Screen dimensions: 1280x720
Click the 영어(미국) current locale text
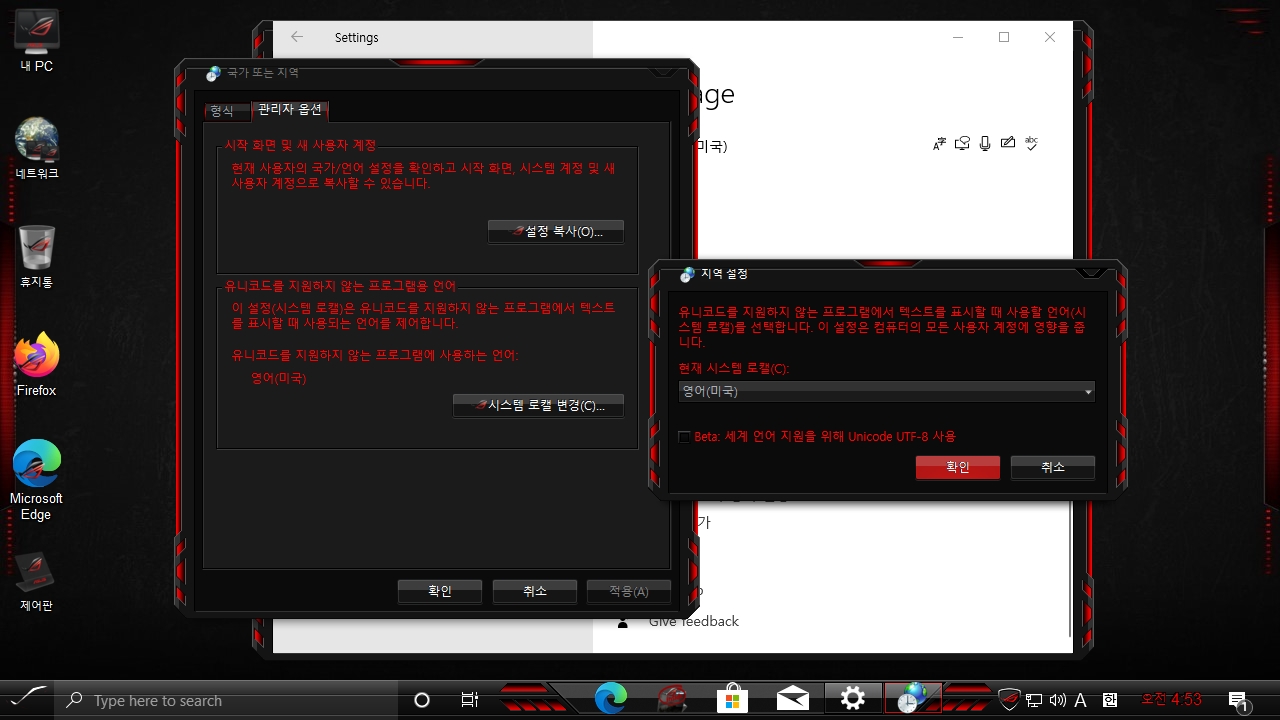tap(278, 378)
